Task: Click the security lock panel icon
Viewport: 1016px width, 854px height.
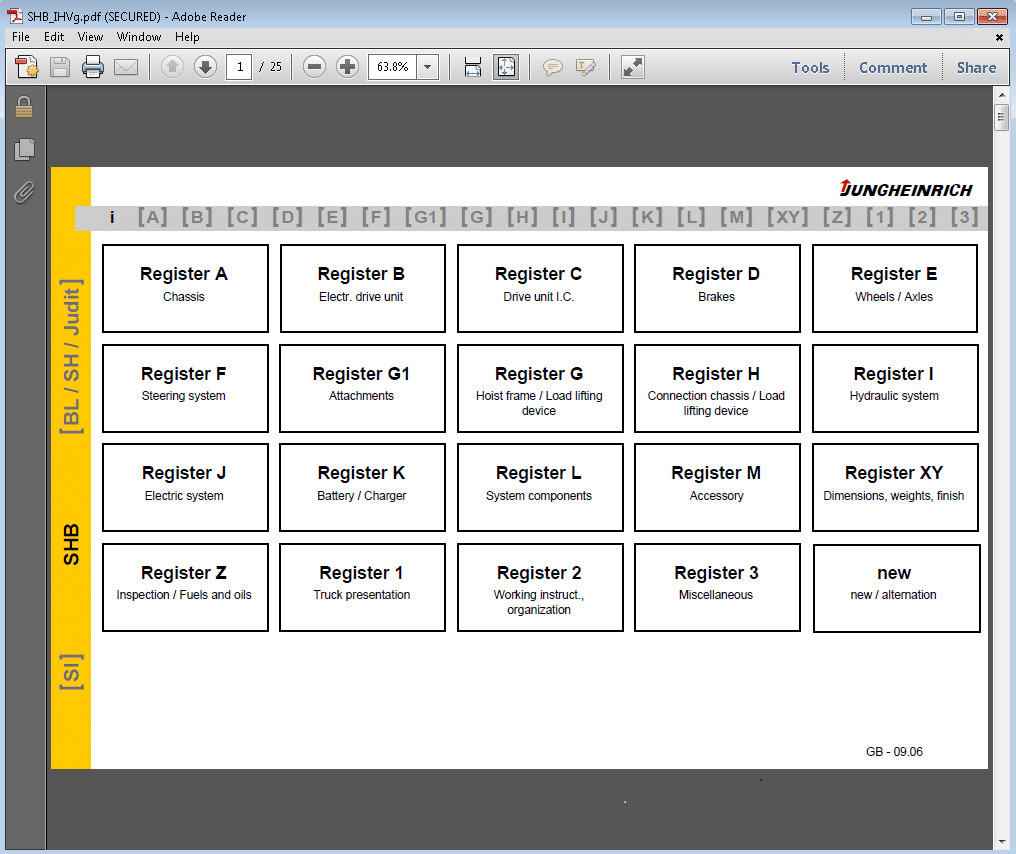Action: [x=24, y=107]
